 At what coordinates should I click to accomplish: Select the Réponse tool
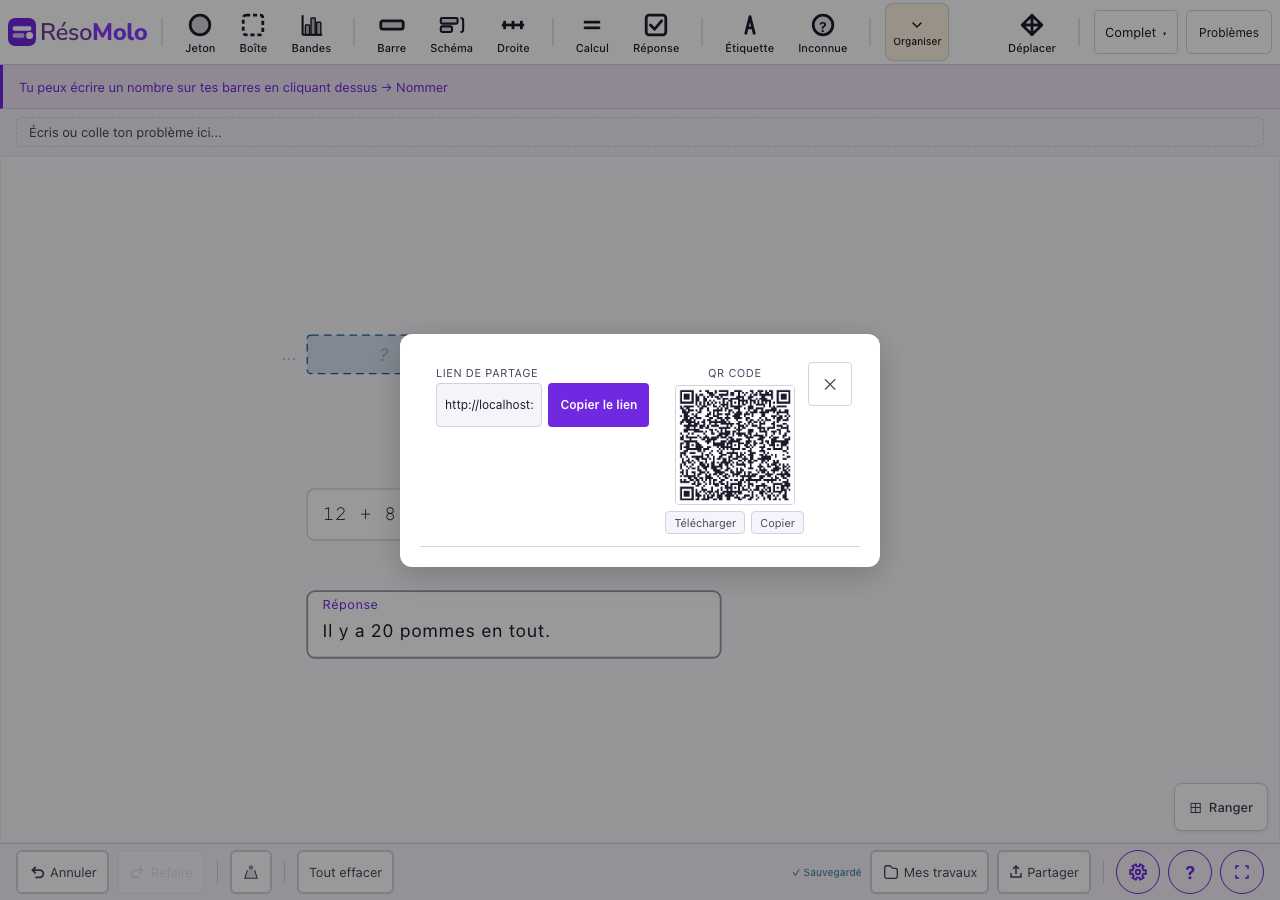(656, 33)
